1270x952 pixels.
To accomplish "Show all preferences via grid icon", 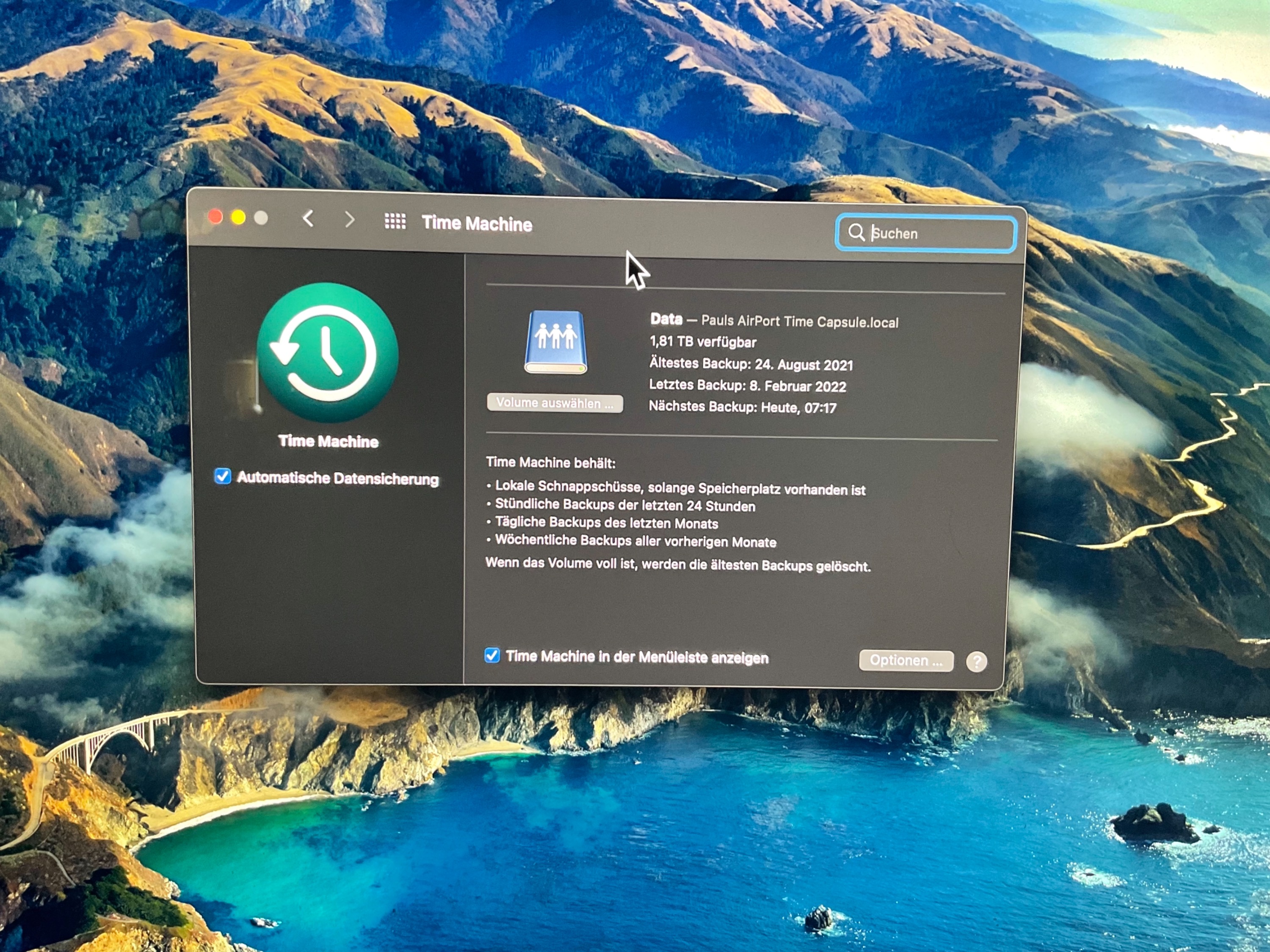I will pos(395,221).
